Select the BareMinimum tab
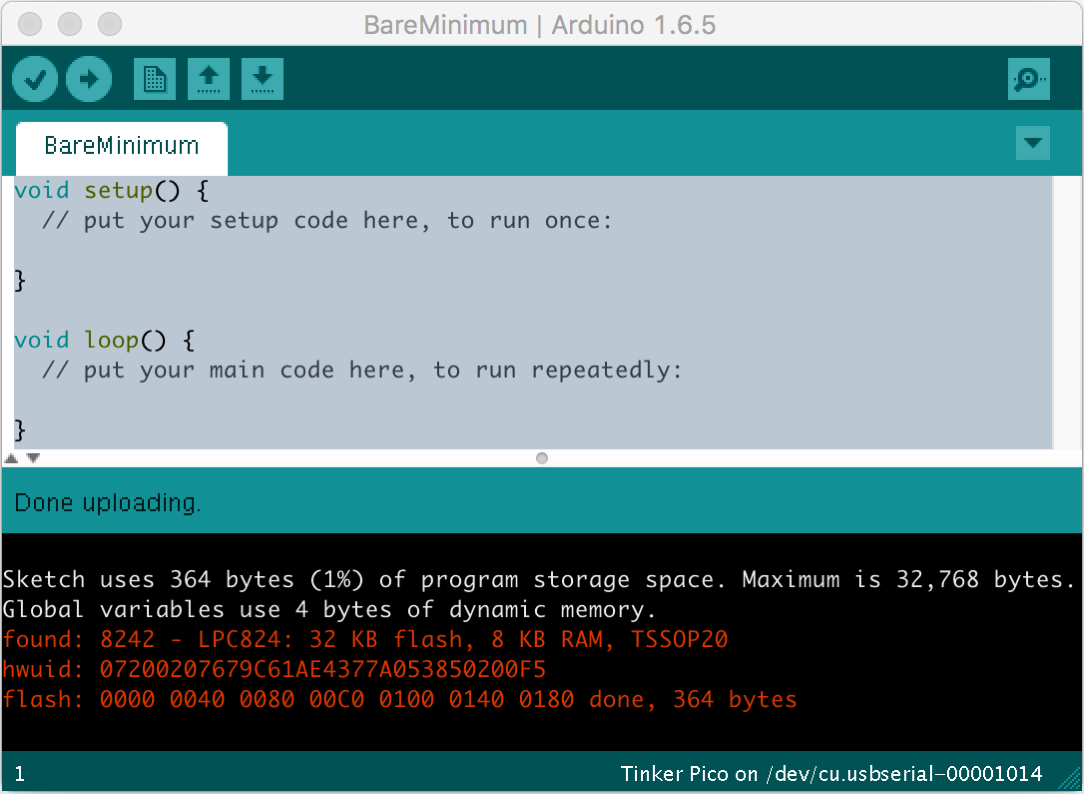 pos(122,147)
